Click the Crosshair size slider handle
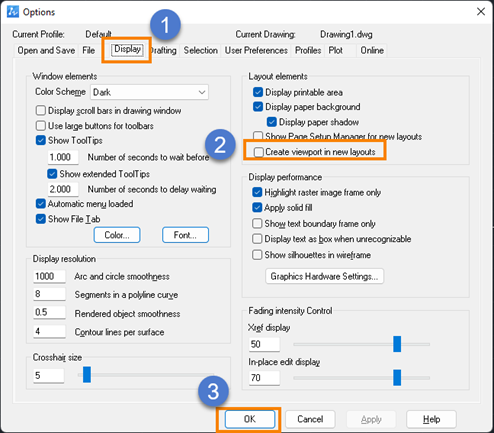This screenshot has height=433, width=494. point(87,375)
